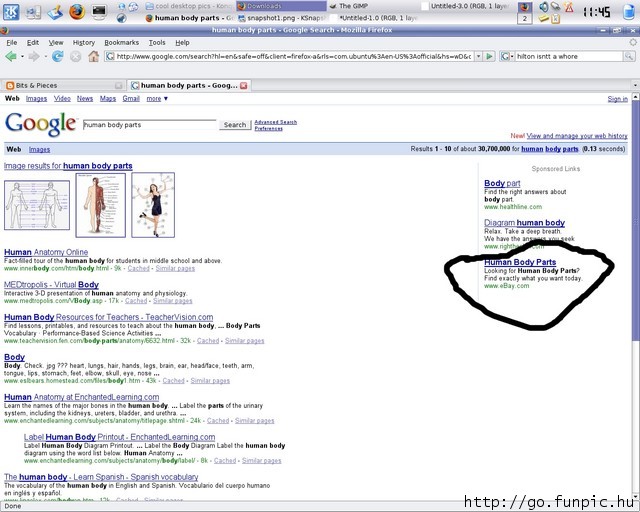Reload the current page

[58, 56]
